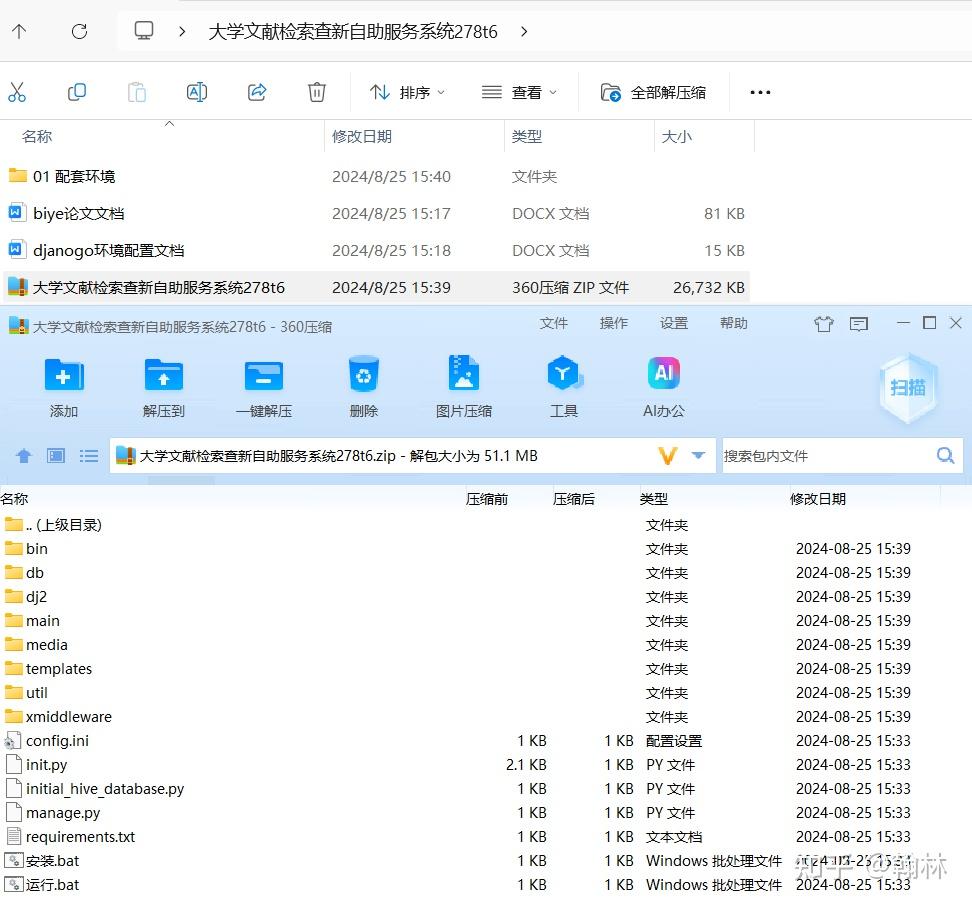This screenshot has width=972, height=906.
Task: Click the 扫描 scan hexagon button
Action: point(908,388)
